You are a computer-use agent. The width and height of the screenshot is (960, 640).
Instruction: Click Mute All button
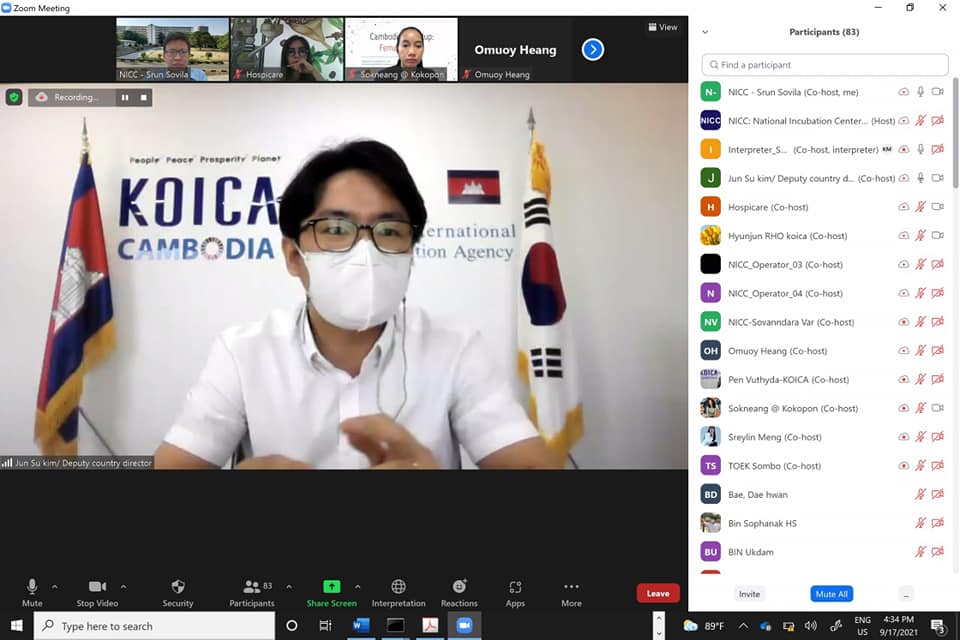click(831, 594)
